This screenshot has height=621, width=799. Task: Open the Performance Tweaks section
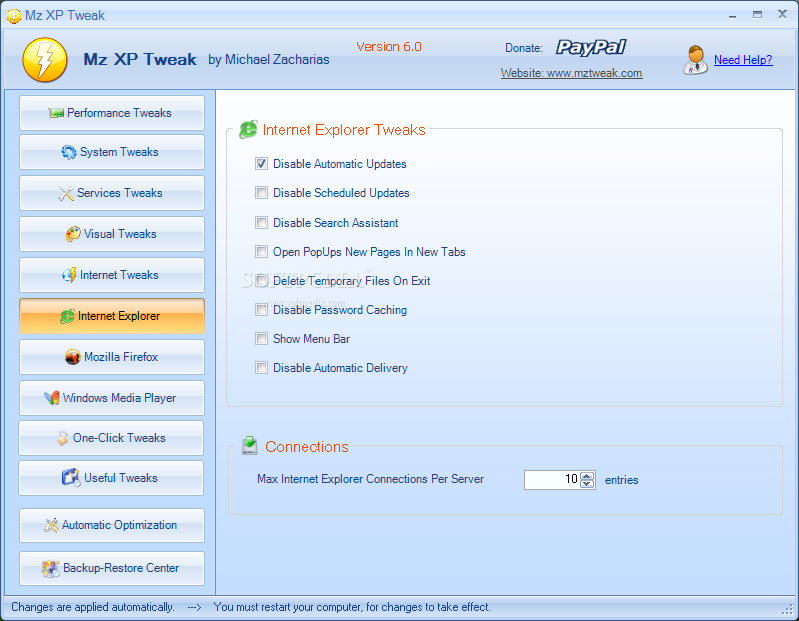[x=112, y=113]
